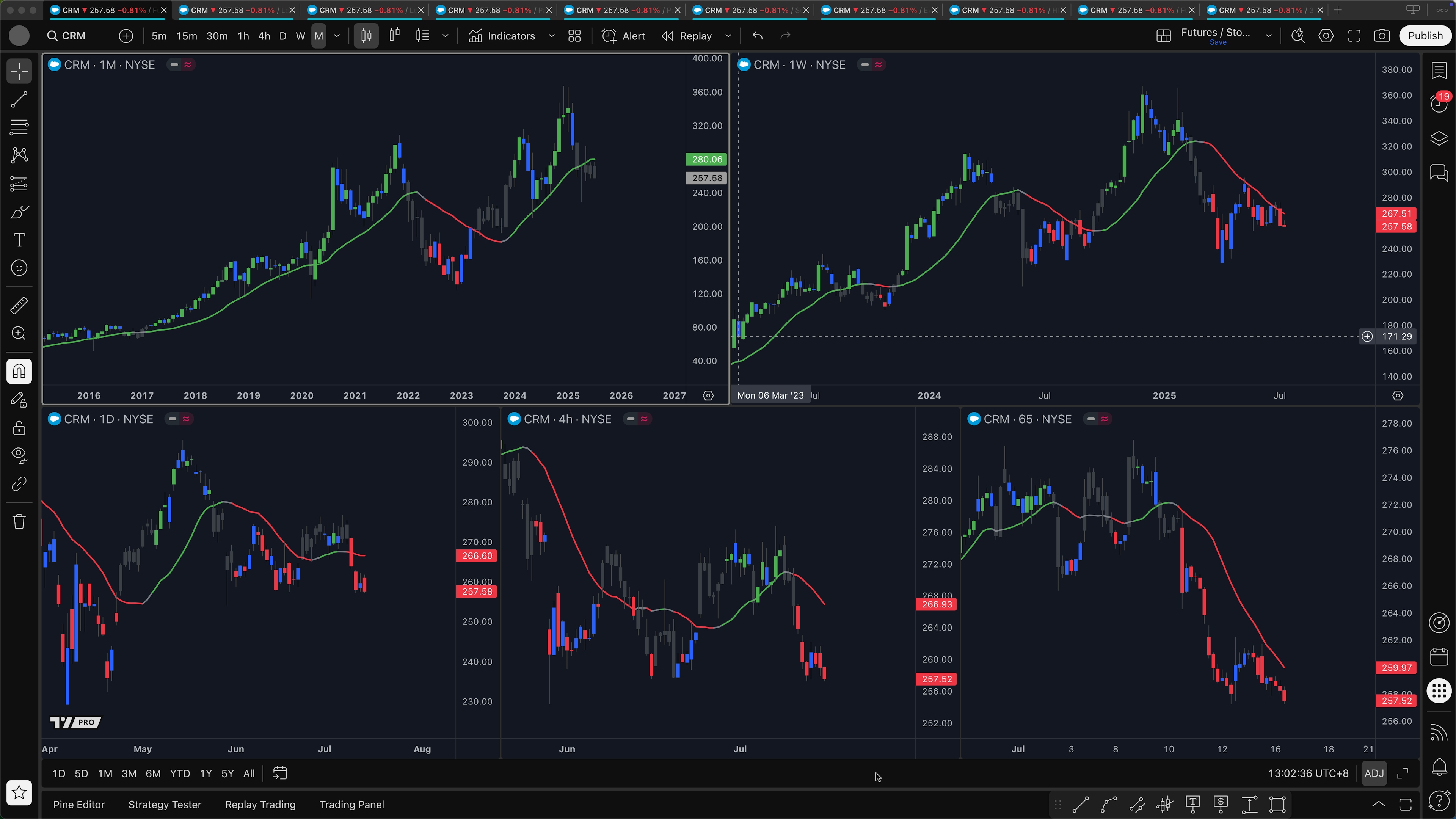
Task: Switch to the 5m timeframe
Action: click(x=159, y=36)
